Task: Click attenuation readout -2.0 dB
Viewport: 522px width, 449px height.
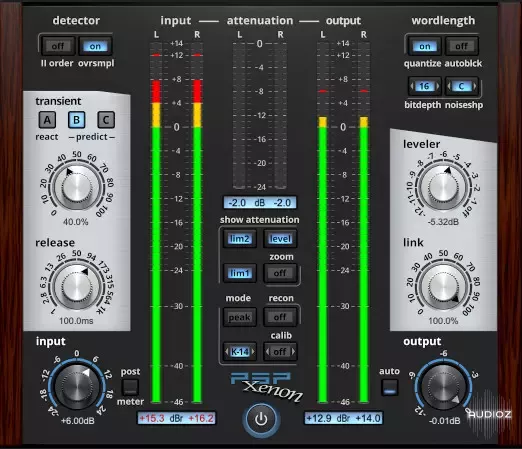Action: pyautogui.click(x=260, y=203)
